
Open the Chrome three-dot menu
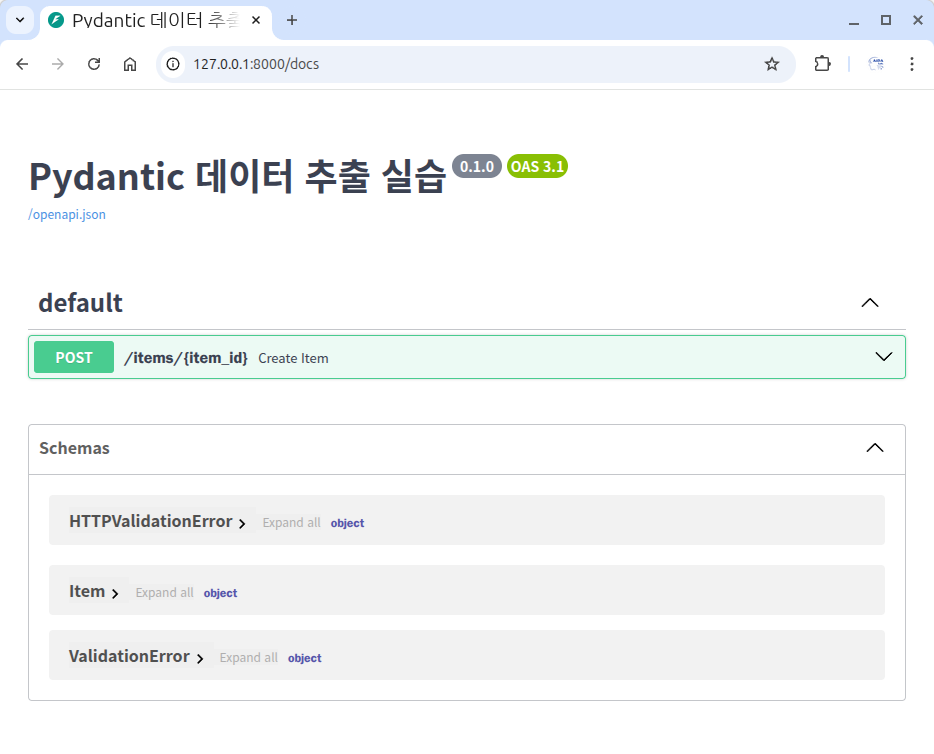point(912,64)
